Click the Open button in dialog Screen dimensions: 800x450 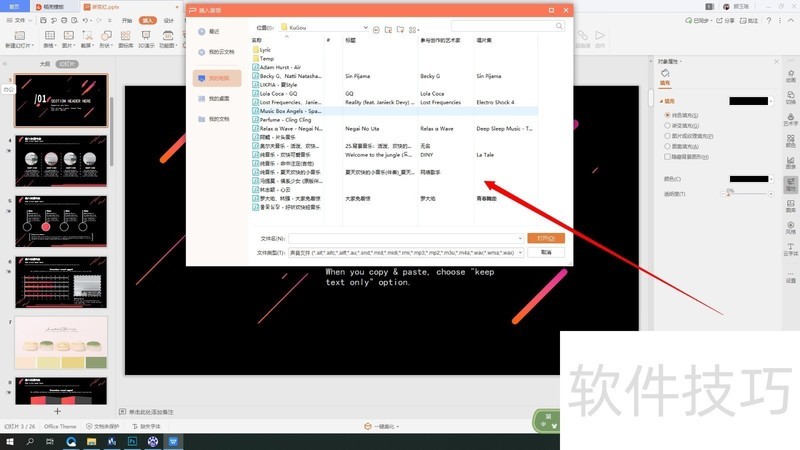pos(546,238)
